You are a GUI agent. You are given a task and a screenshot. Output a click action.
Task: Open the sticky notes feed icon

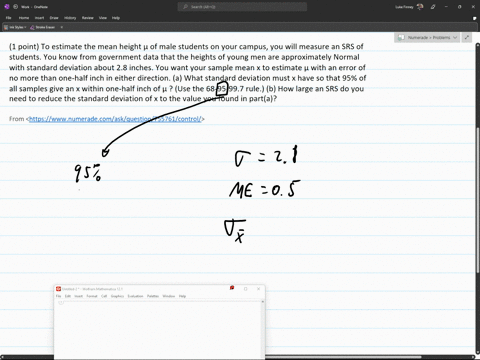click(x=474, y=18)
